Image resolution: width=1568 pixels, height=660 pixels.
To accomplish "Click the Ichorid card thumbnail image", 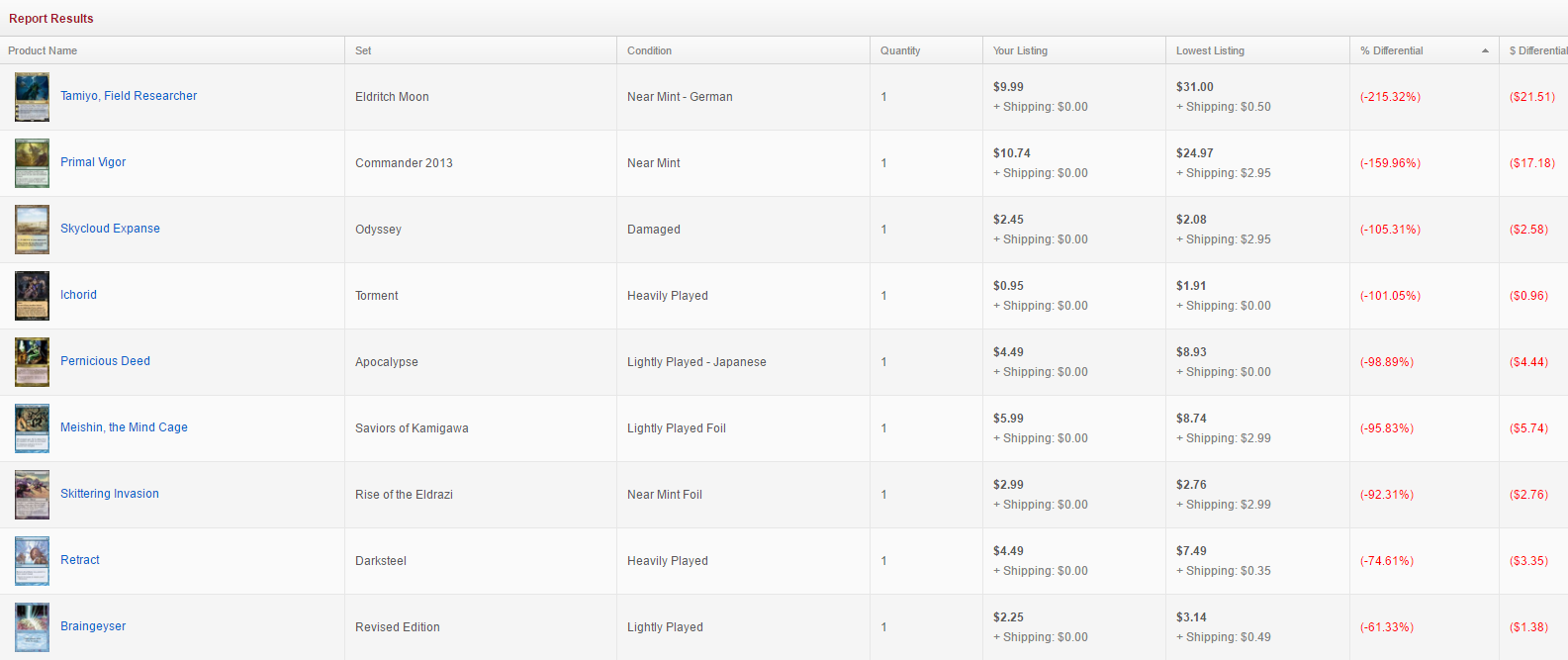I will pos(32,296).
